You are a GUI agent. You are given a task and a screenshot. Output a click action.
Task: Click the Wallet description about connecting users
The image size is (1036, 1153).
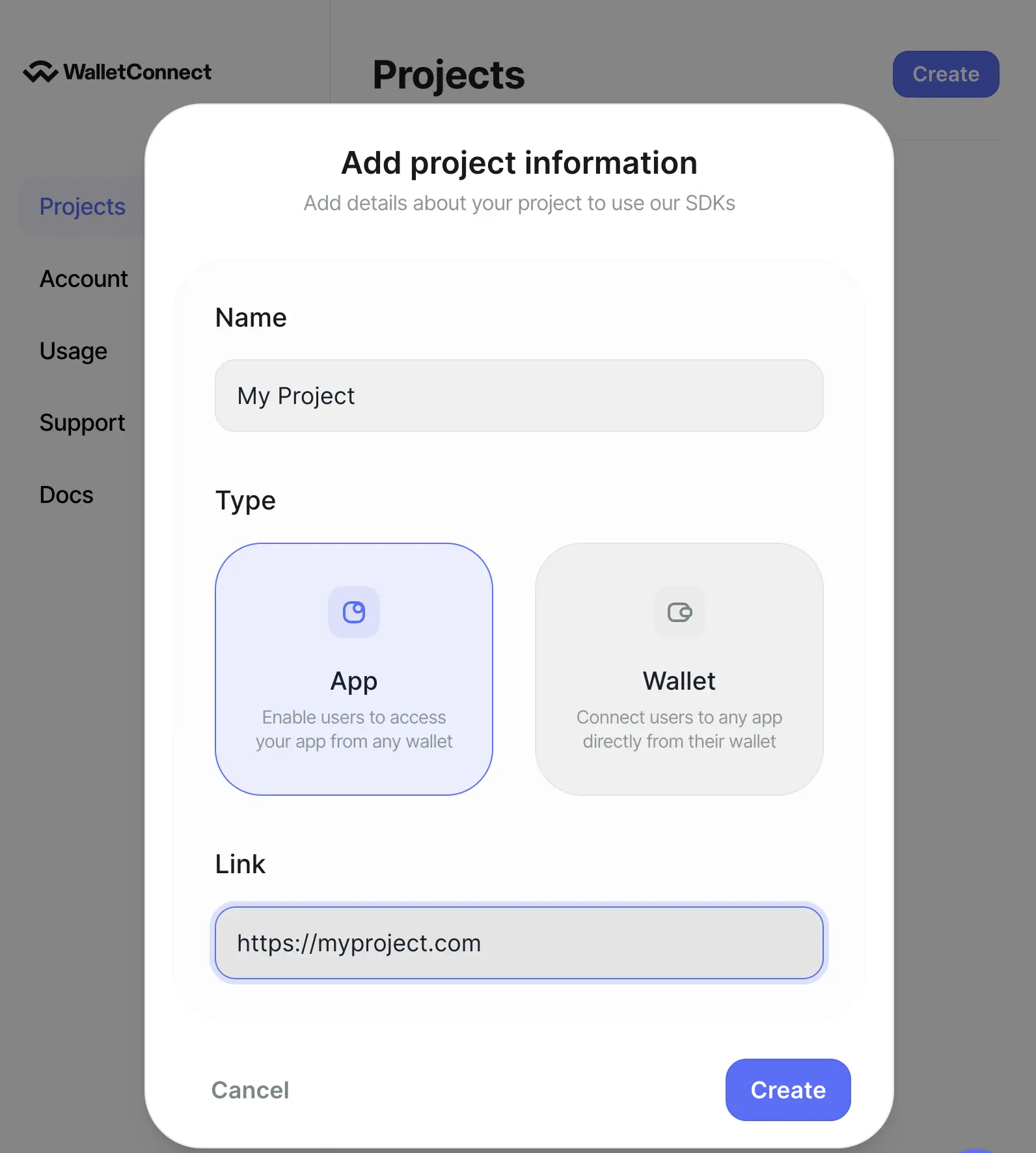(679, 729)
